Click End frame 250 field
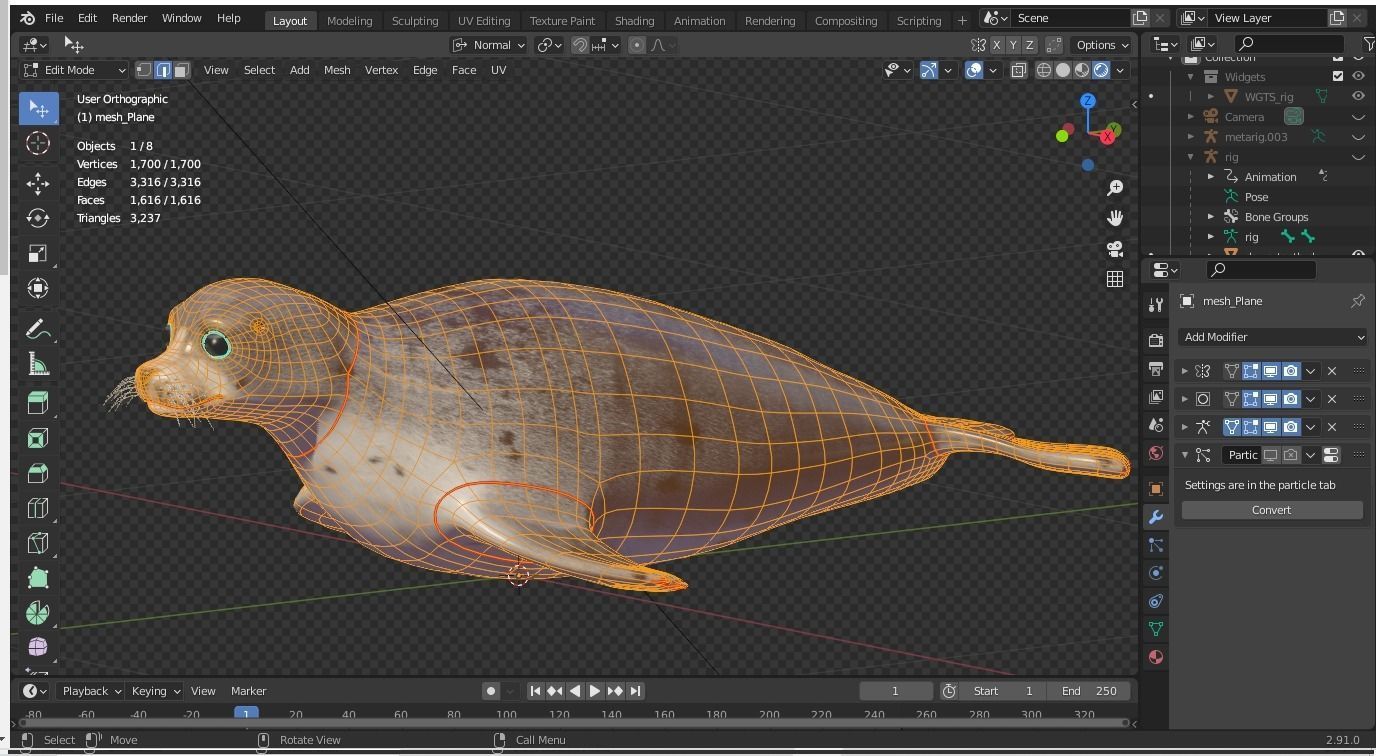This screenshot has height=756, width=1386. tap(1089, 691)
